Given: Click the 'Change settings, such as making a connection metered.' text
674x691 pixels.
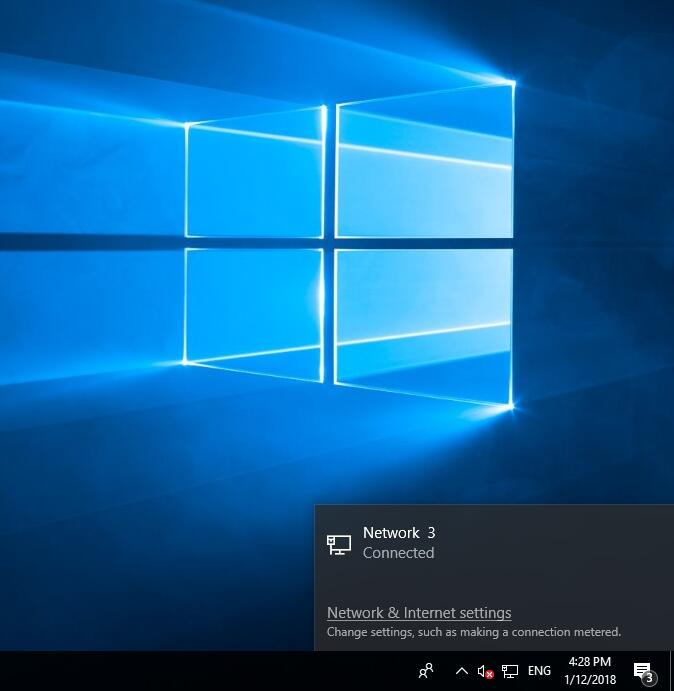Looking at the screenshot, I should pos(473,632).
